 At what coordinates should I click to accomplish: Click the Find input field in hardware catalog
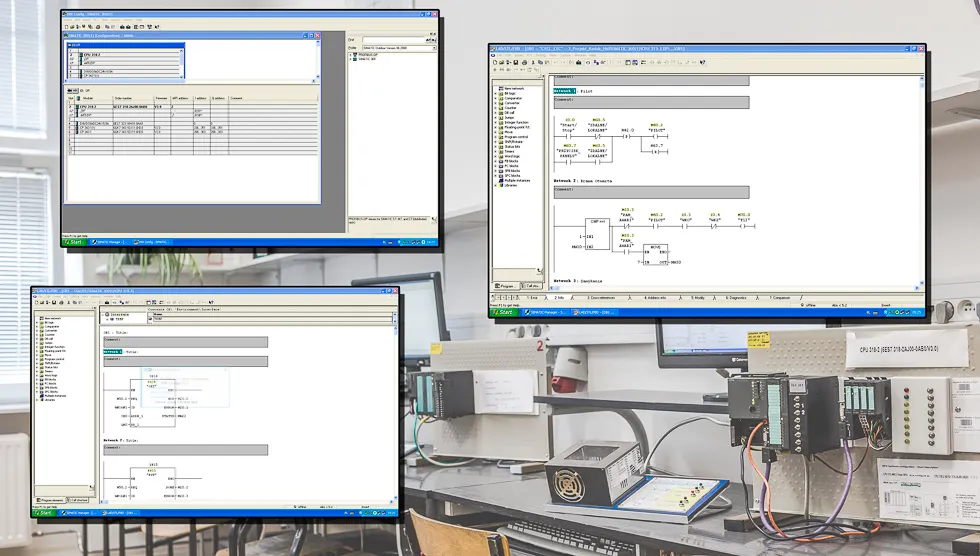[x=394, y=40]
